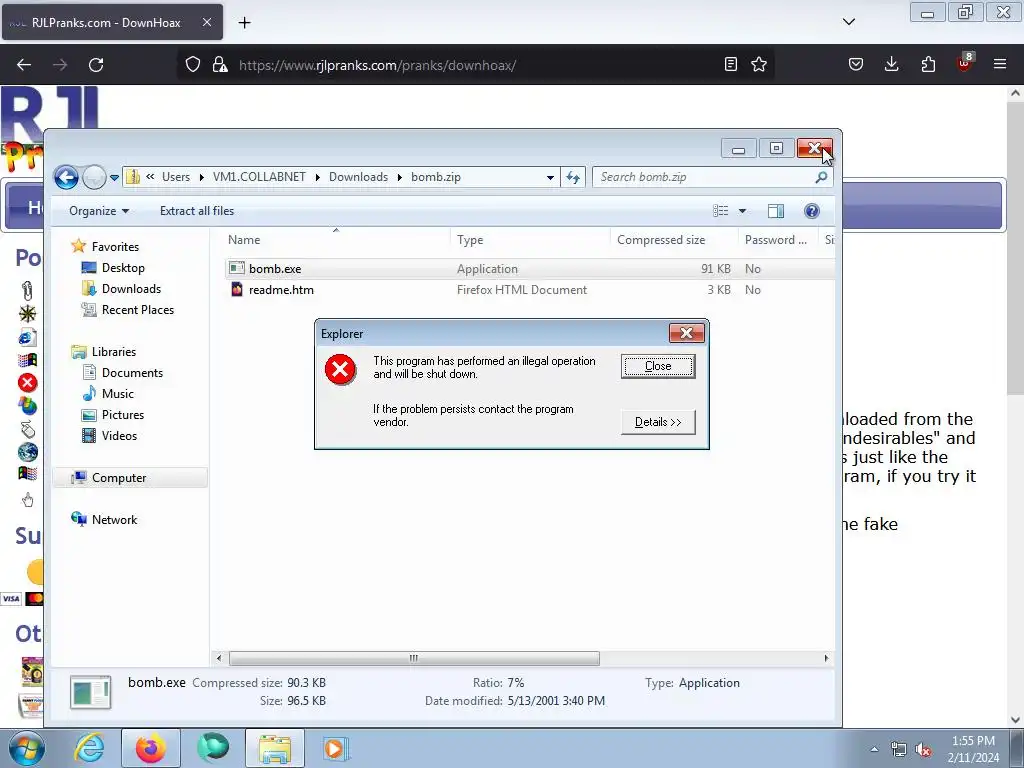Viewport: 1024px width, 768px height.
Task: Click the padlock site information icon
Action: click(220, 65)
